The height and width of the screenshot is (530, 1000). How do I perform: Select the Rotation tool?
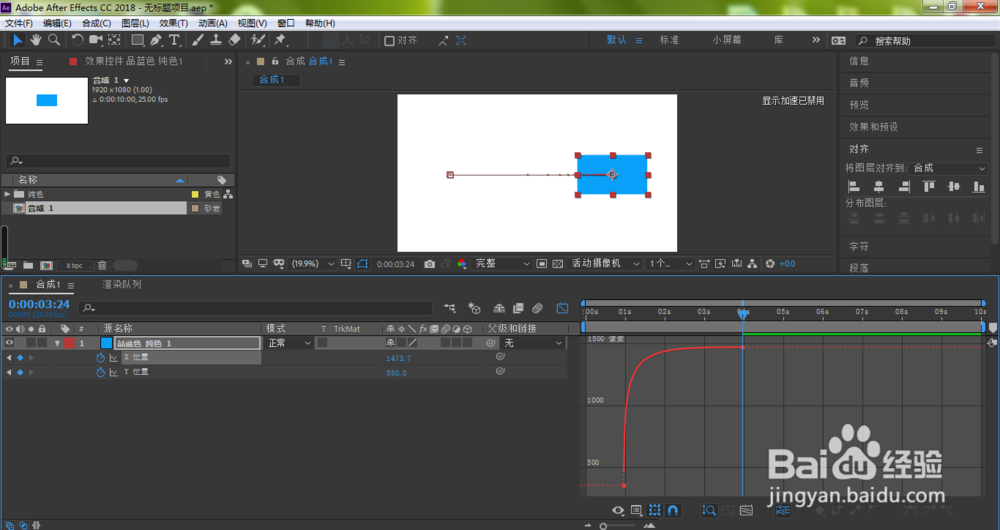[x=77, y=40]
